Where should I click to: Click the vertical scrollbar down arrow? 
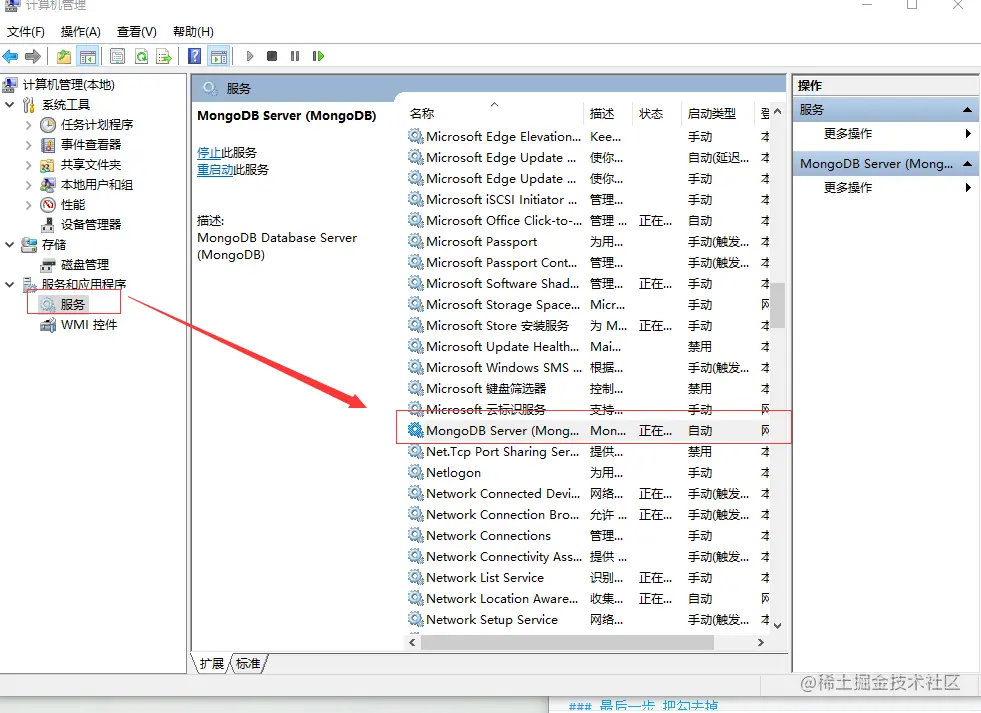click(x=778, y=625)
